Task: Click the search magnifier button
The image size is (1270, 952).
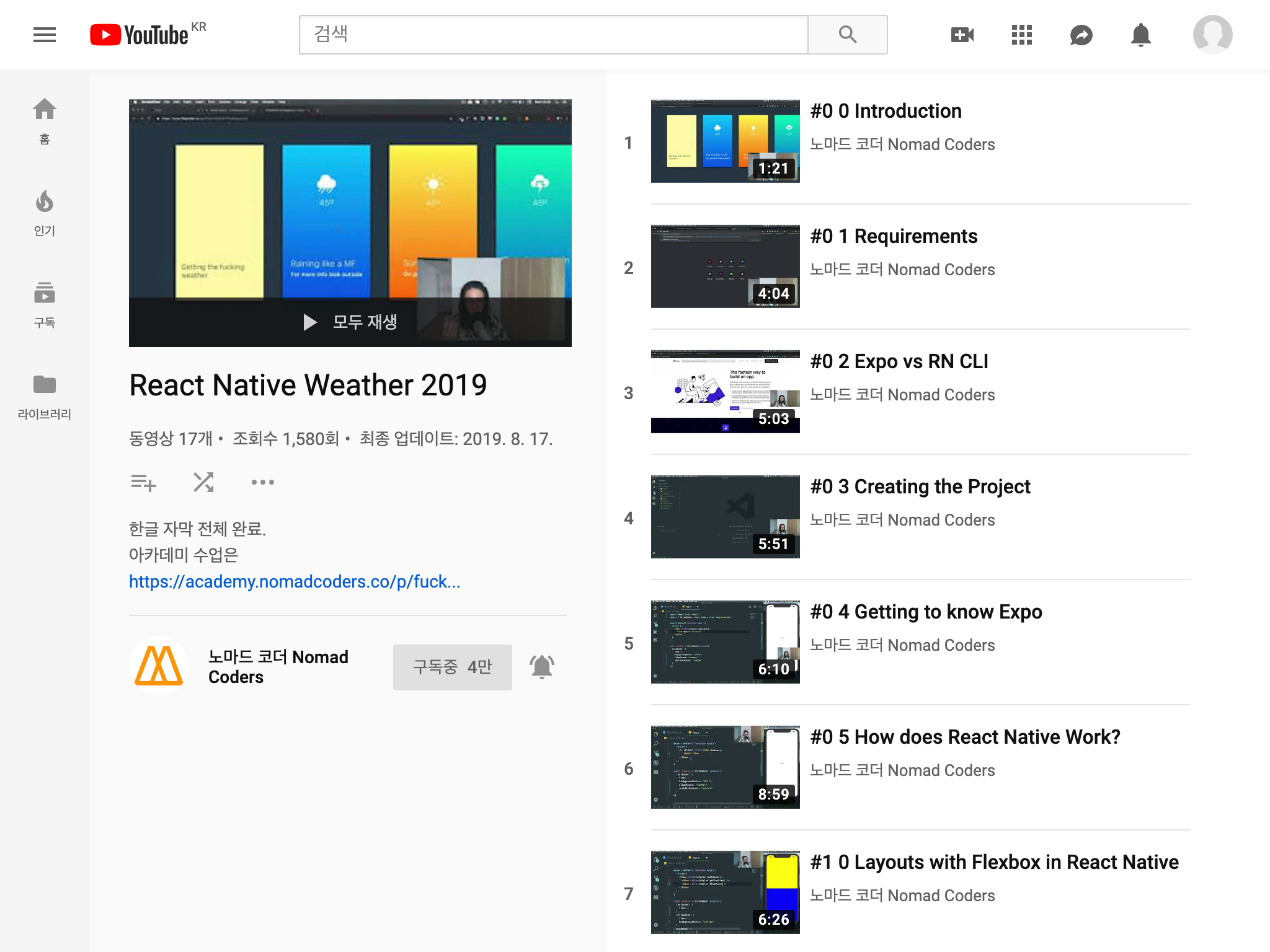Action: point(847,35)
